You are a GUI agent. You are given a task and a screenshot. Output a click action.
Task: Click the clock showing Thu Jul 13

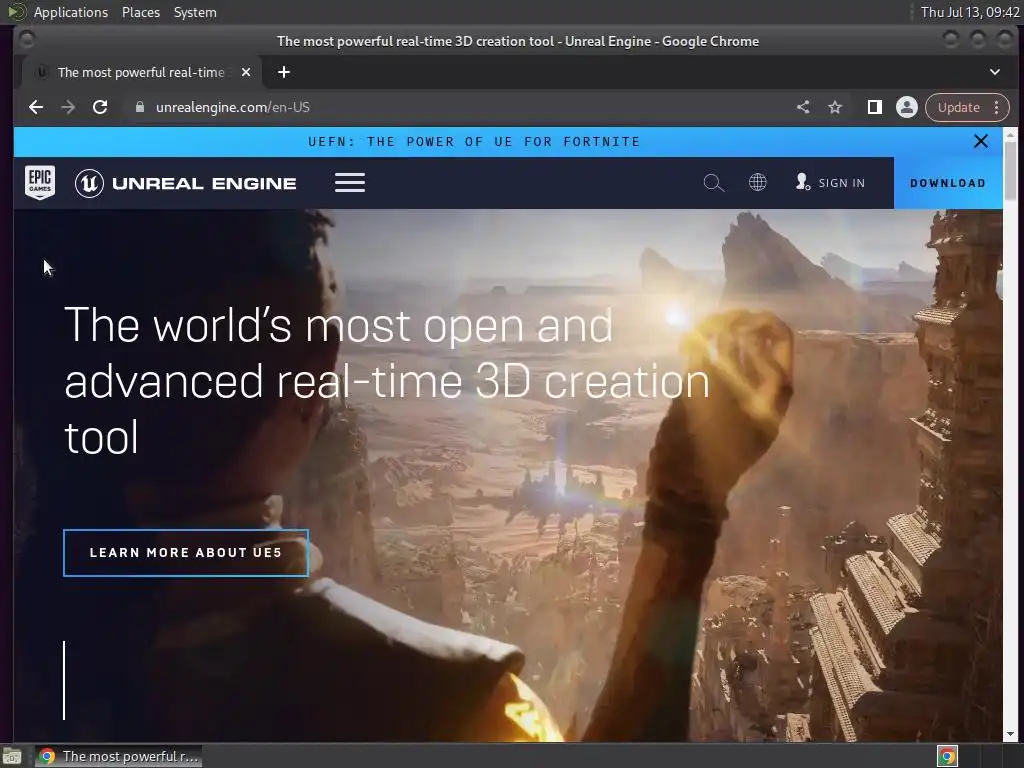(x=970, y=12)
